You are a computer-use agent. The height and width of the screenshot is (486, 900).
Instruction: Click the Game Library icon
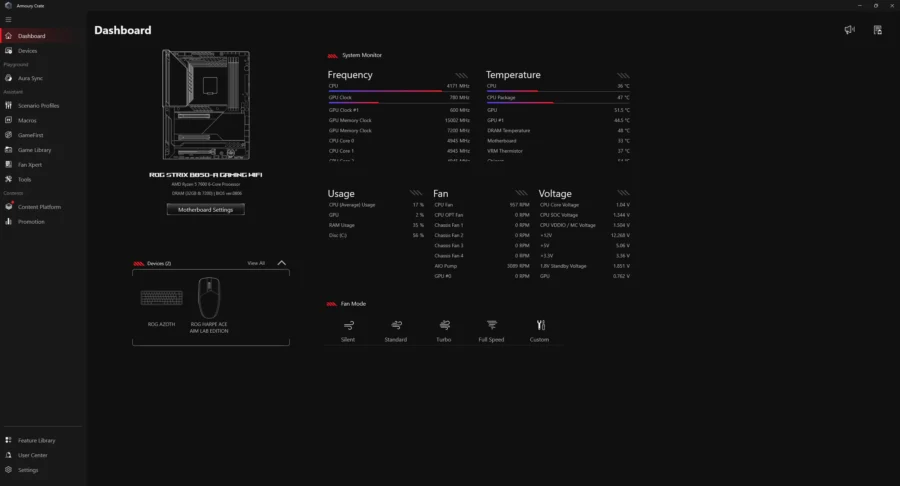[9, 150]
